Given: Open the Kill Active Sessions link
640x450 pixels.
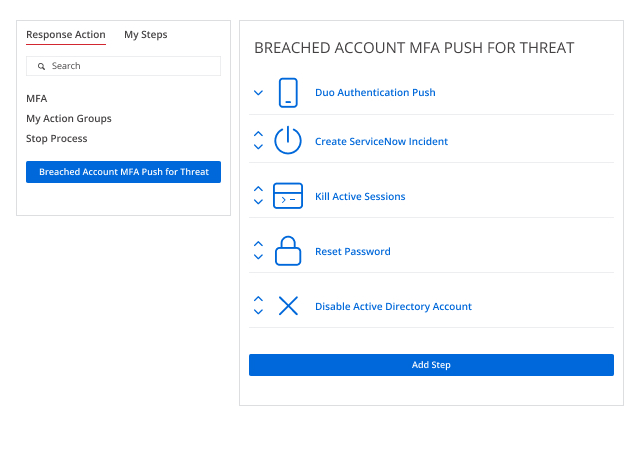Looking at the screenshot, I should coord(360,196).
